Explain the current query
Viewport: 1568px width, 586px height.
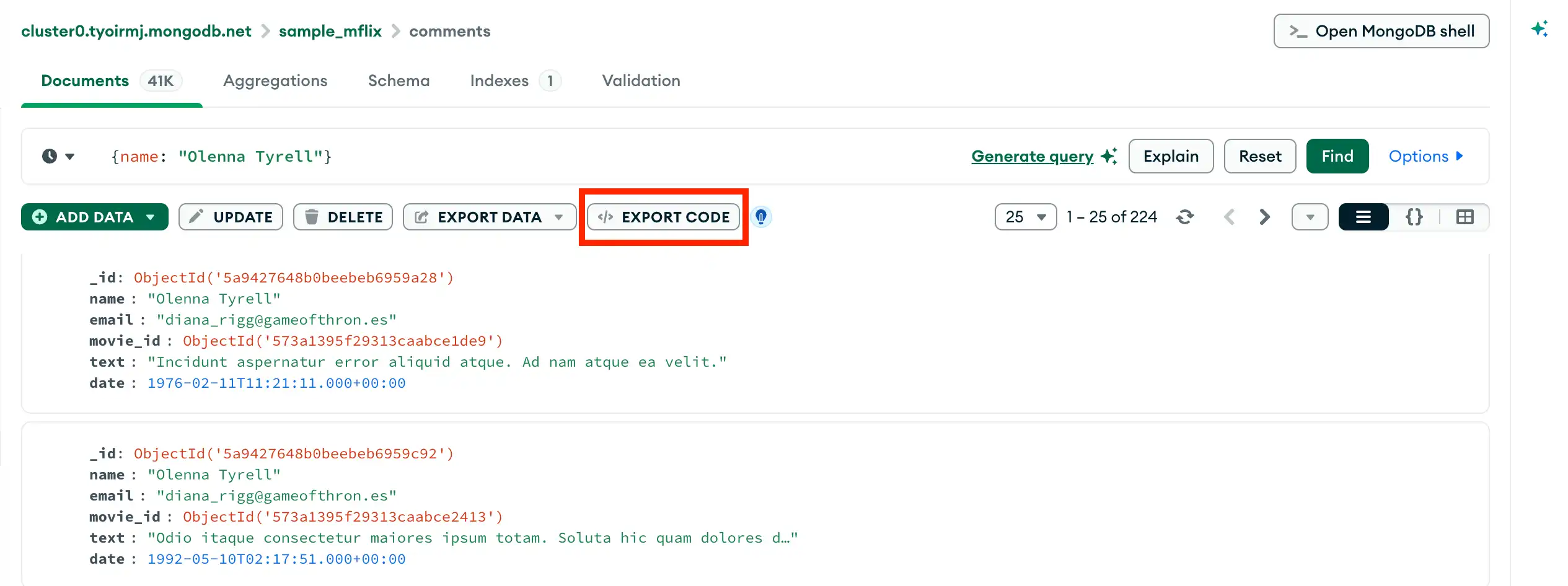1171,156
